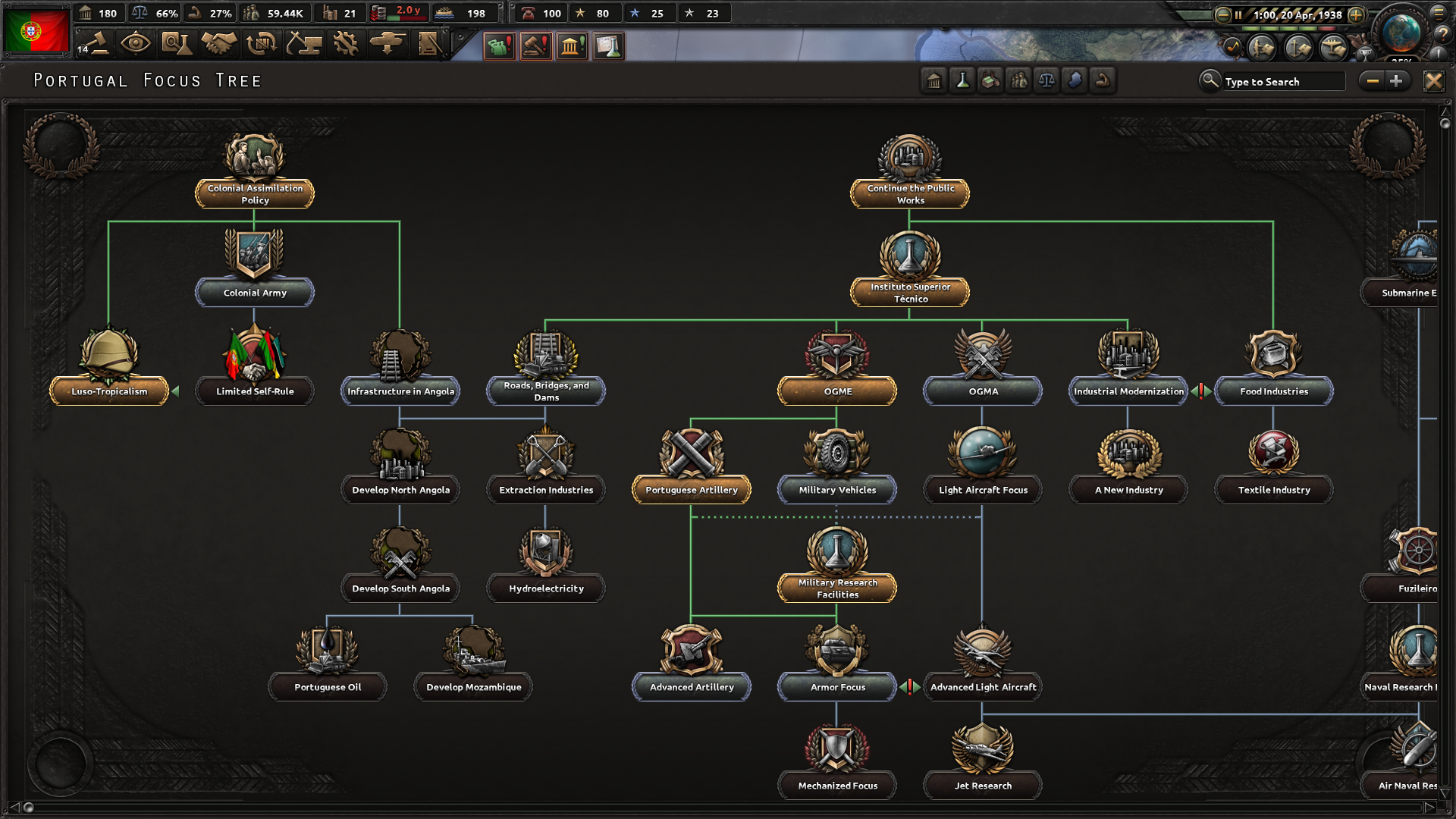Open the Production gear-and-wrench menu

(x=345, y=43)
